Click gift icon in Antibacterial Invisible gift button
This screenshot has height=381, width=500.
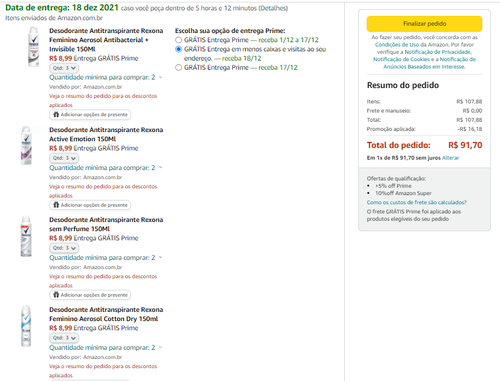[56, 114]
